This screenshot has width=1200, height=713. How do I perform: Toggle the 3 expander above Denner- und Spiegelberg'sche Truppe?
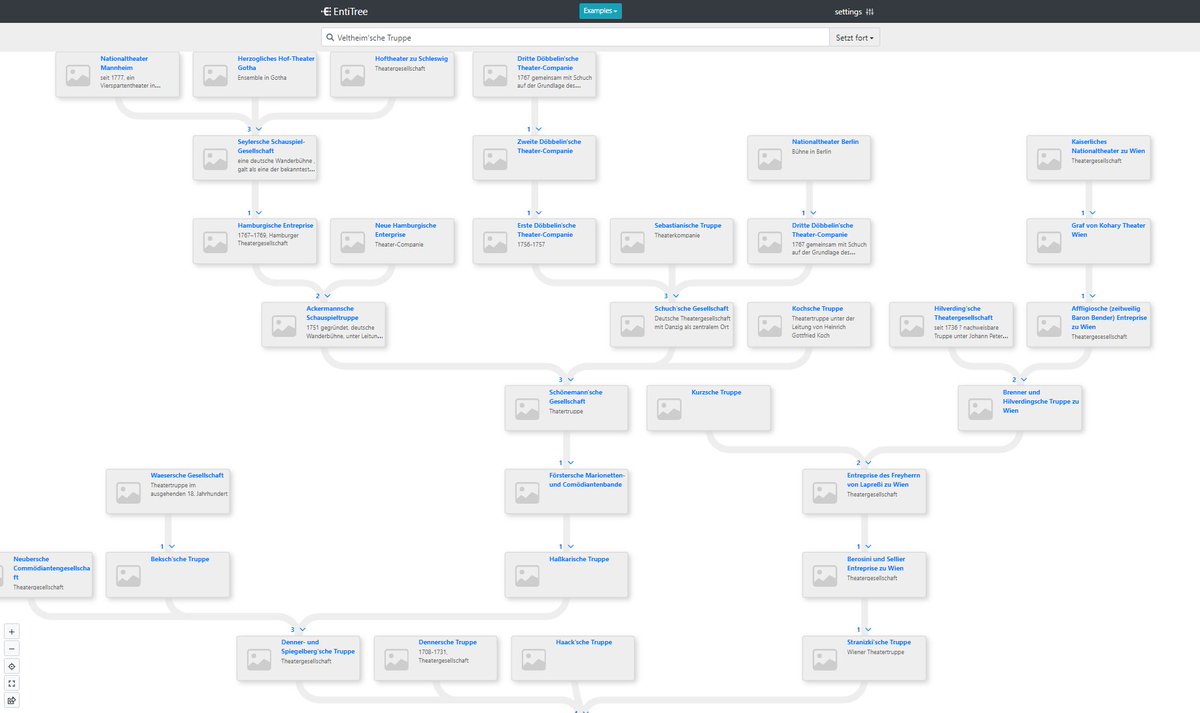298,629
